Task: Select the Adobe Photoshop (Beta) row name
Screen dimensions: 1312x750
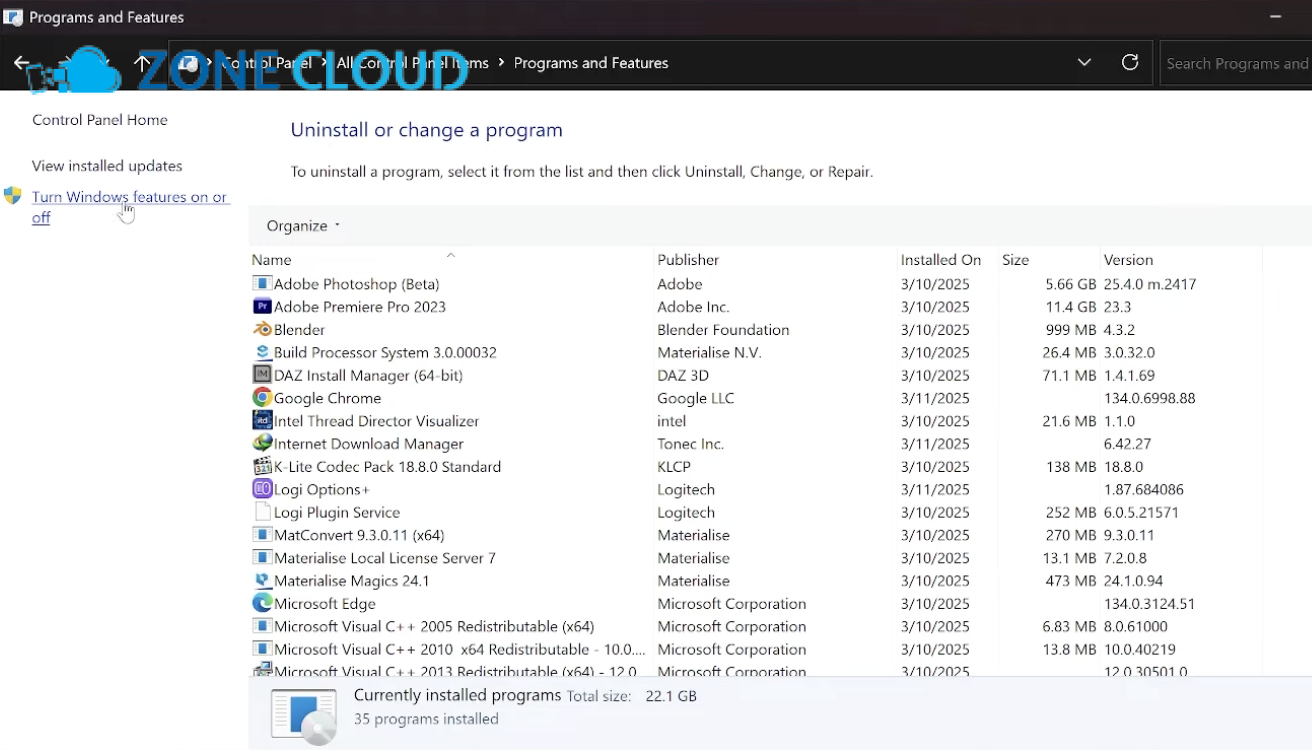Action: (356, 284)
